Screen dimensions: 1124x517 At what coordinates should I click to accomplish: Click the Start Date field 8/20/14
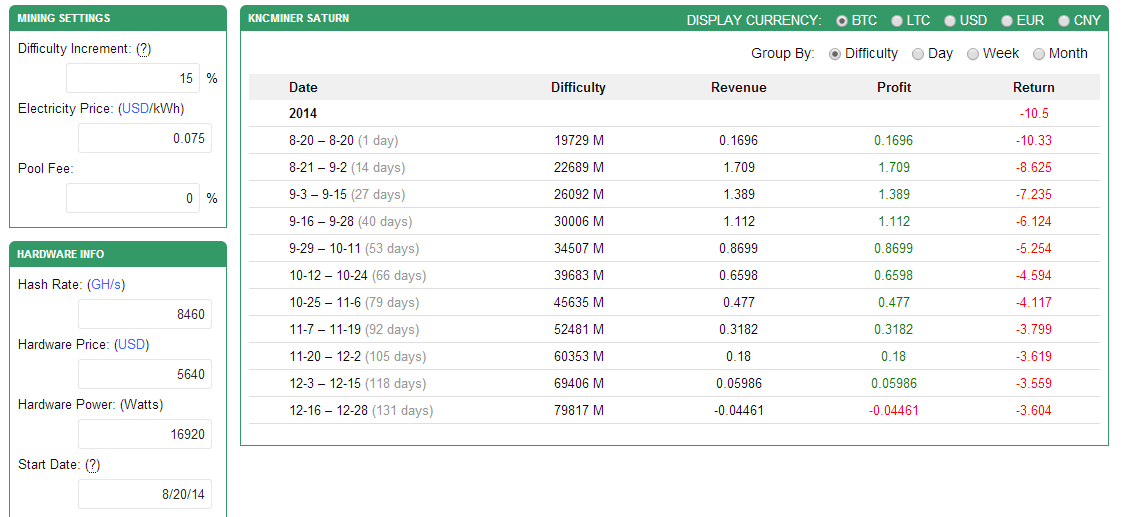point(145,494)
